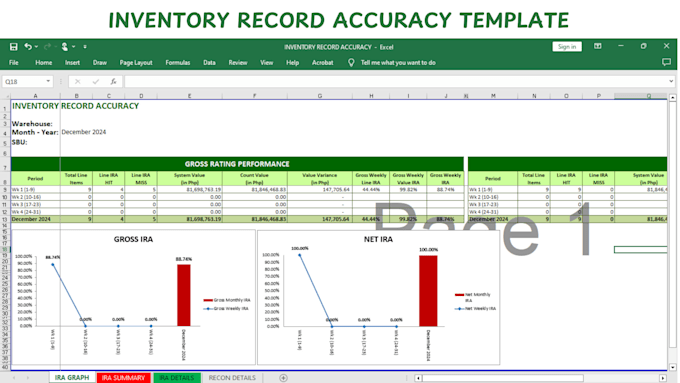Click Gross Monthly IRA legend entry
The width and height of the screenshot is (680, 383).
(227, 300)
